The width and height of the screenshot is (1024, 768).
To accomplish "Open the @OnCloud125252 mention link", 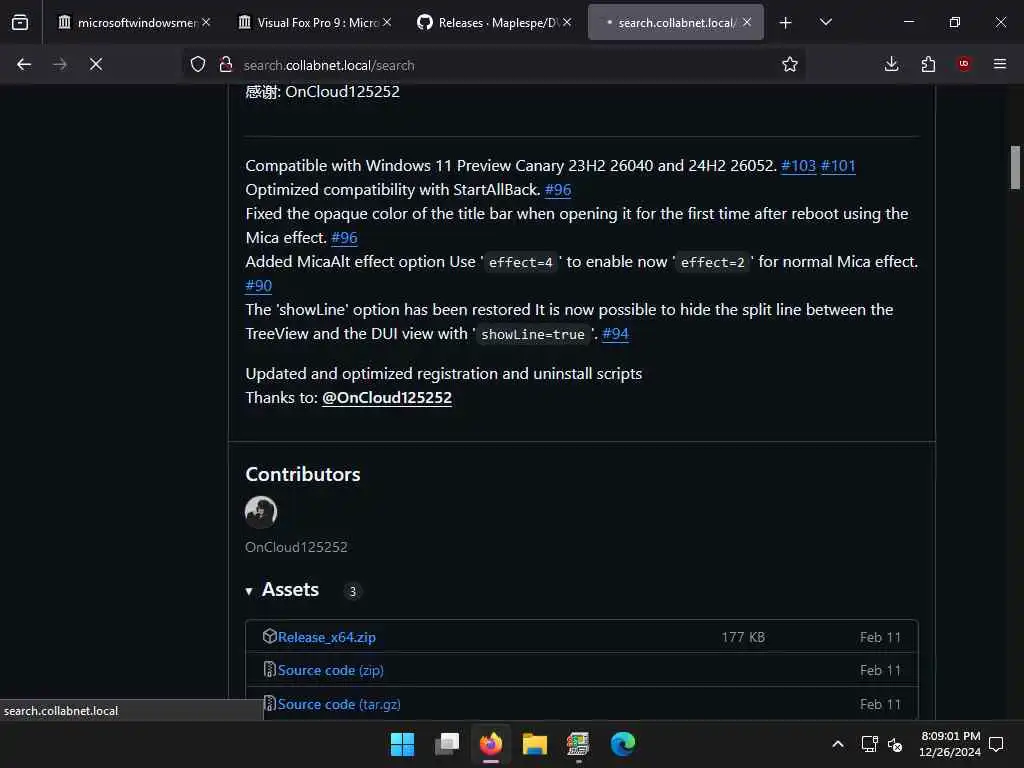I will pos(387,398).
